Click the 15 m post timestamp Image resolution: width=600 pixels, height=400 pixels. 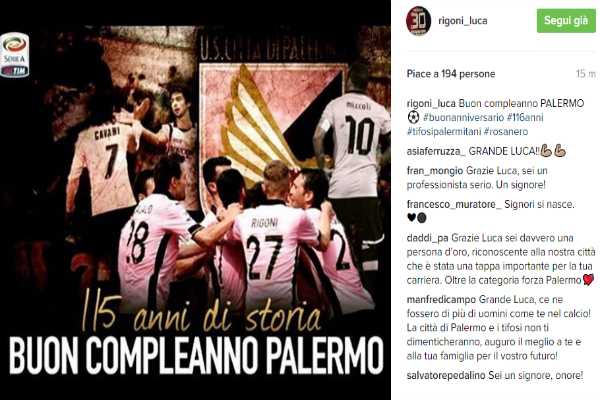tap(585, 73)
